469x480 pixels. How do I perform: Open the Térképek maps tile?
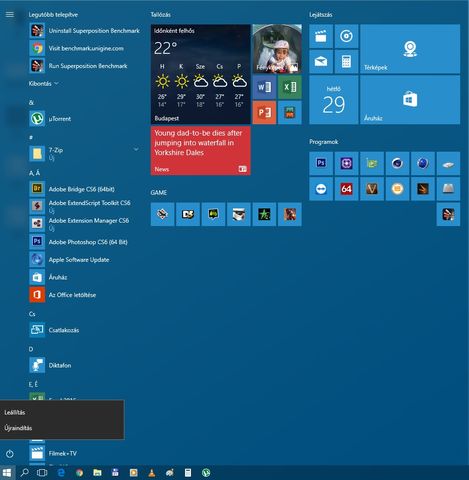click(x=410, y=49)
